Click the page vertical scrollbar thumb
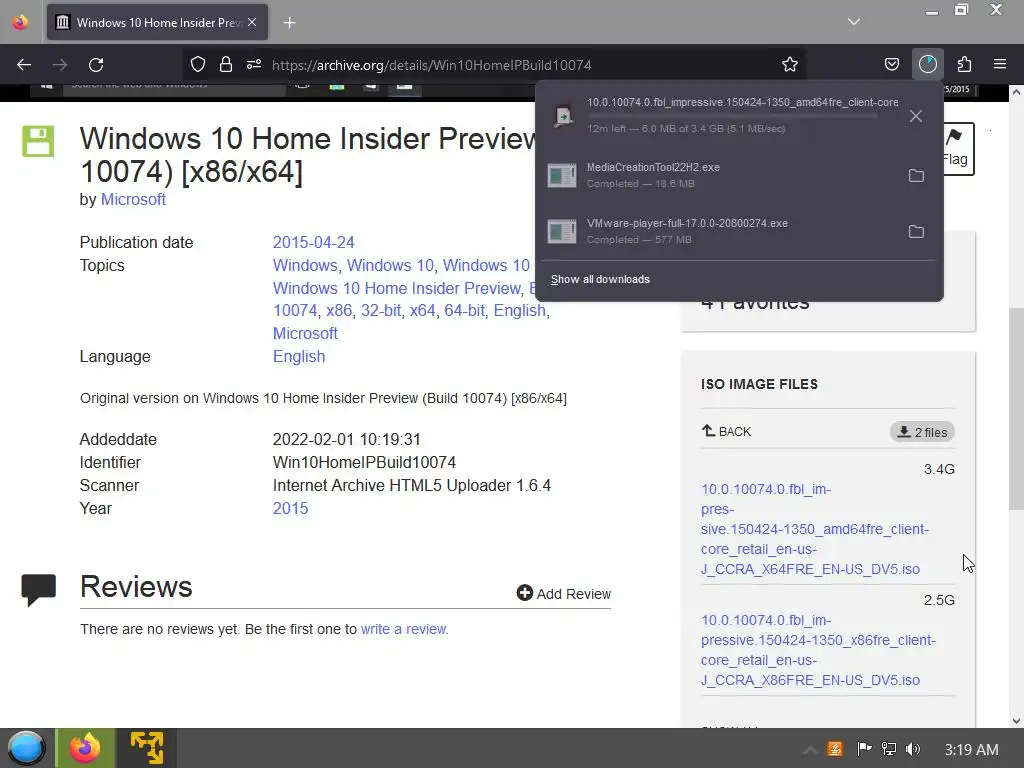The image size is (1024, 768). (1016, 408)
